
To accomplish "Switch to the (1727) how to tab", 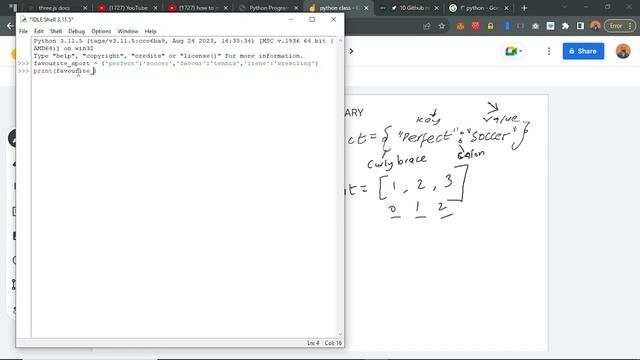I will coord(199,8).
